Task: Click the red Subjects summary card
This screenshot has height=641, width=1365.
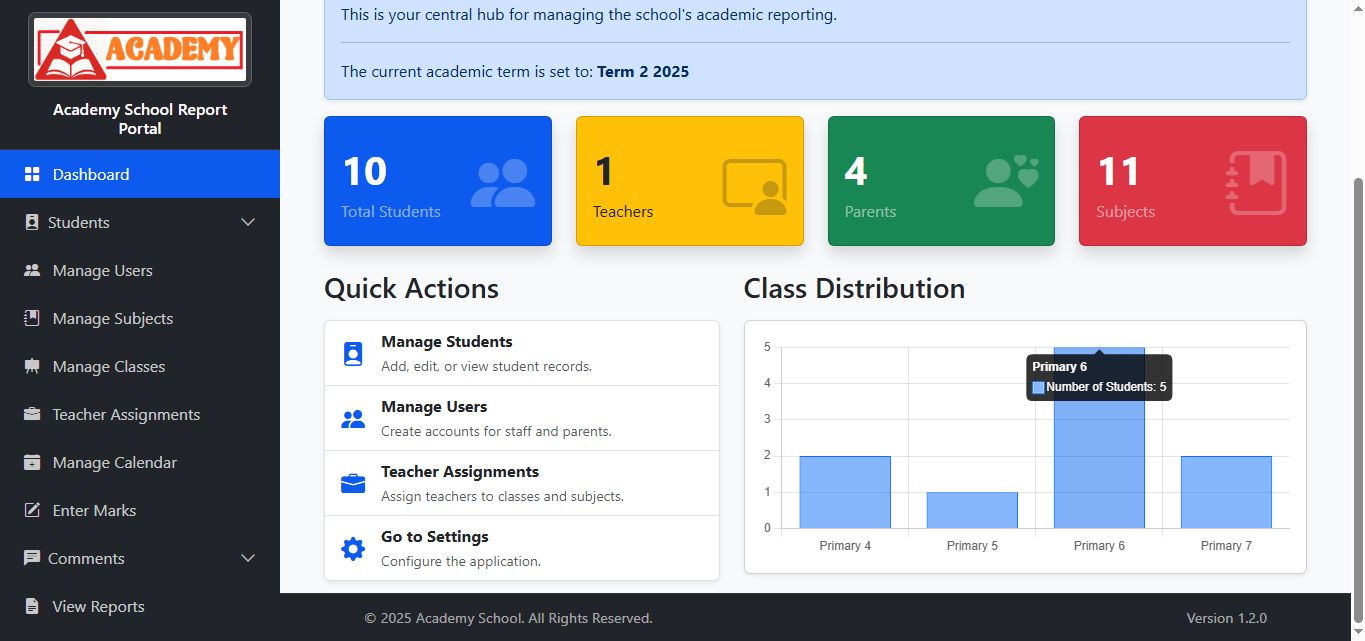Action: (1192, 181)
